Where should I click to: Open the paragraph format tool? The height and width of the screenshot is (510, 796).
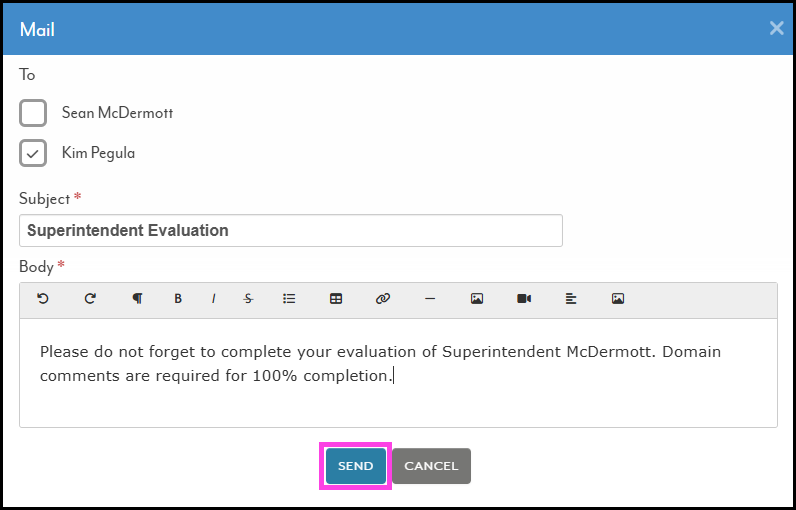(137, 298)
